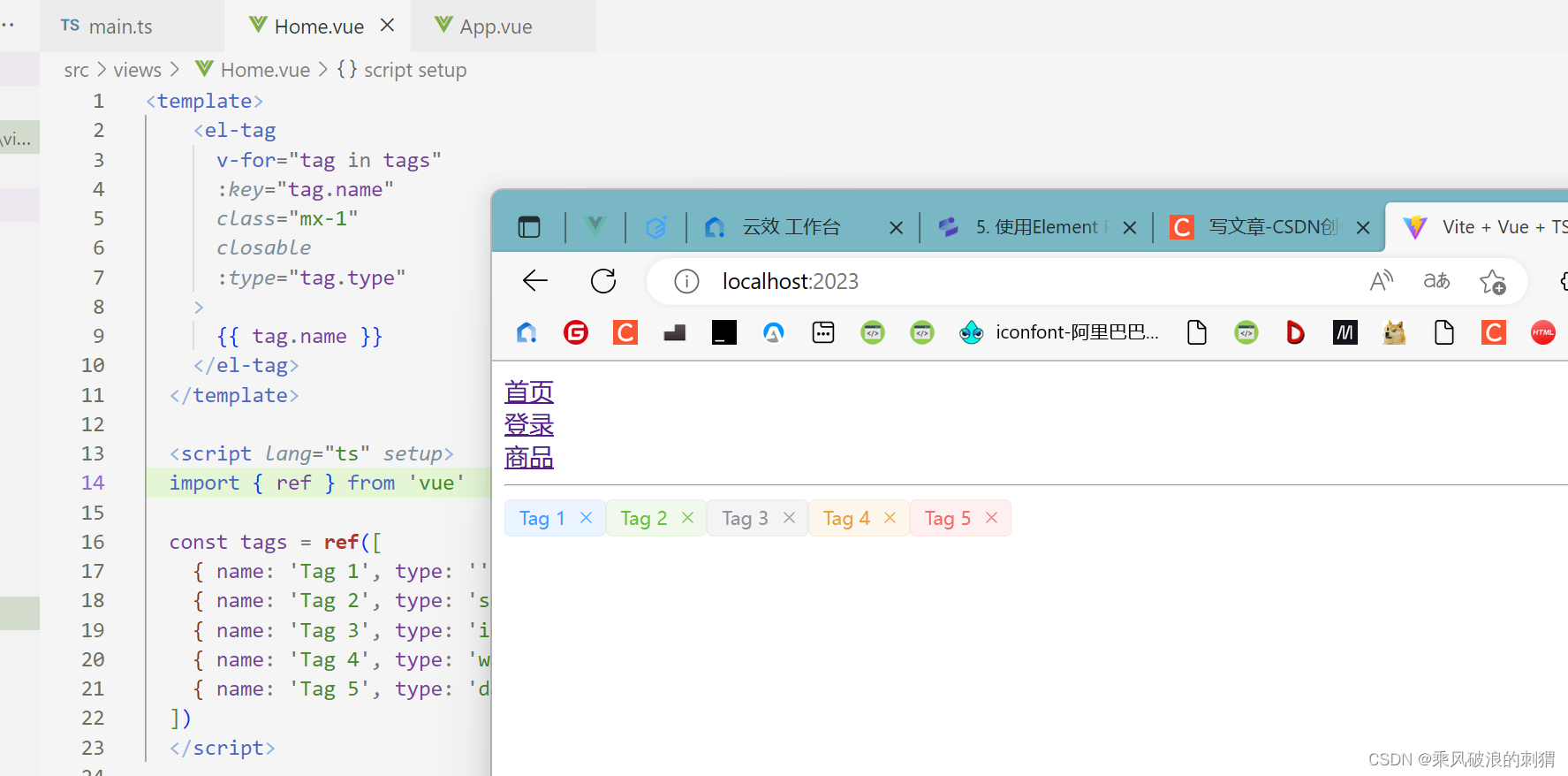
Task: Close Tag 5 using its X
Action: (991, 518)
